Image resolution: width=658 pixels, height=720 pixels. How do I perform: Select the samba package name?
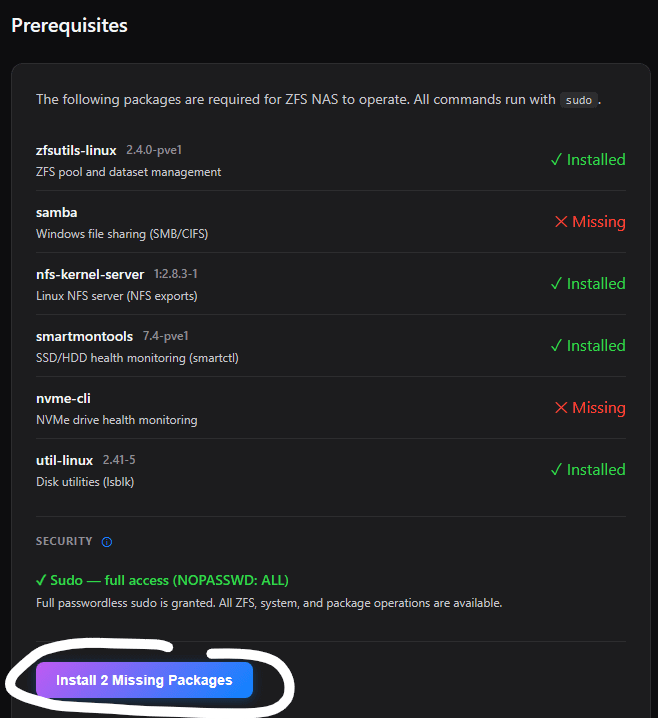[56, 213]
